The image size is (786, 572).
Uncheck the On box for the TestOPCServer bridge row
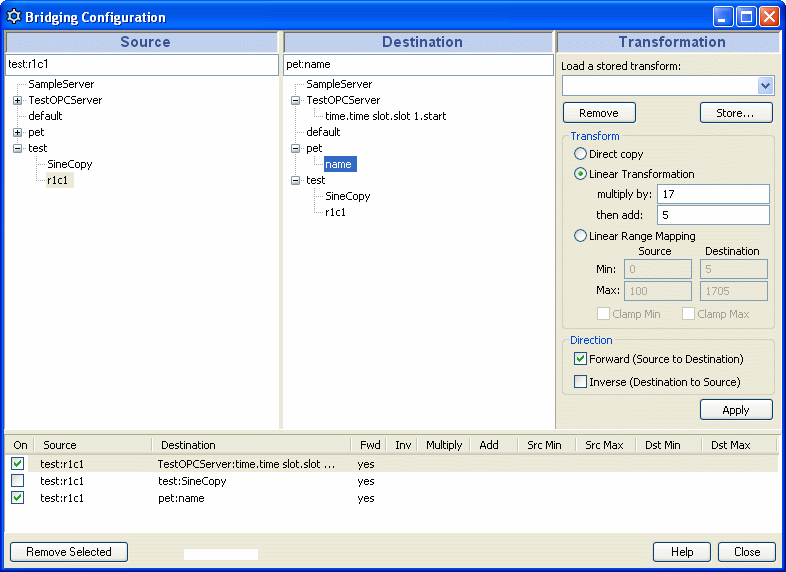tap(18, 464)
